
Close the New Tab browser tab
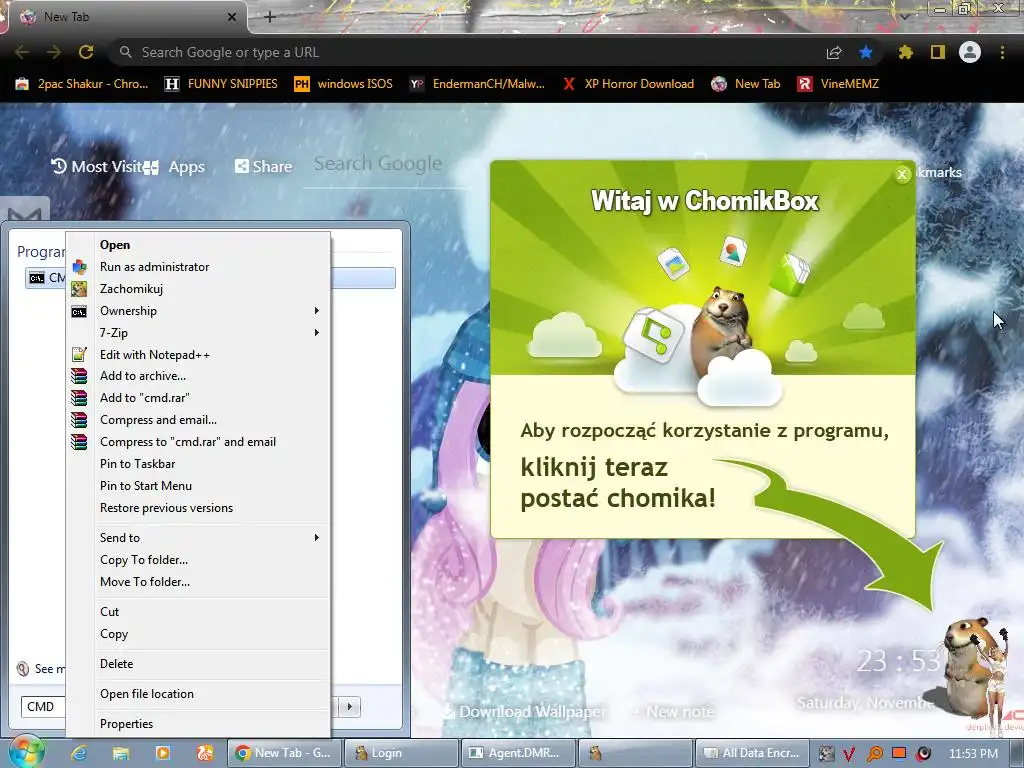[231, 17]
